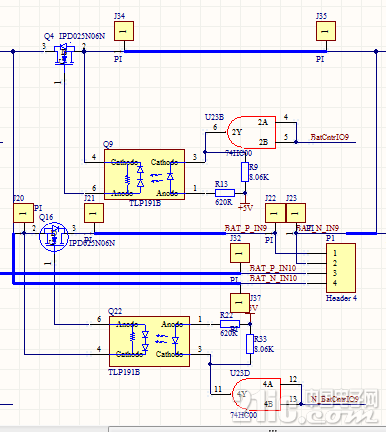
Task: Click the BatCntrIO9 net label
Action: (330, 137)
